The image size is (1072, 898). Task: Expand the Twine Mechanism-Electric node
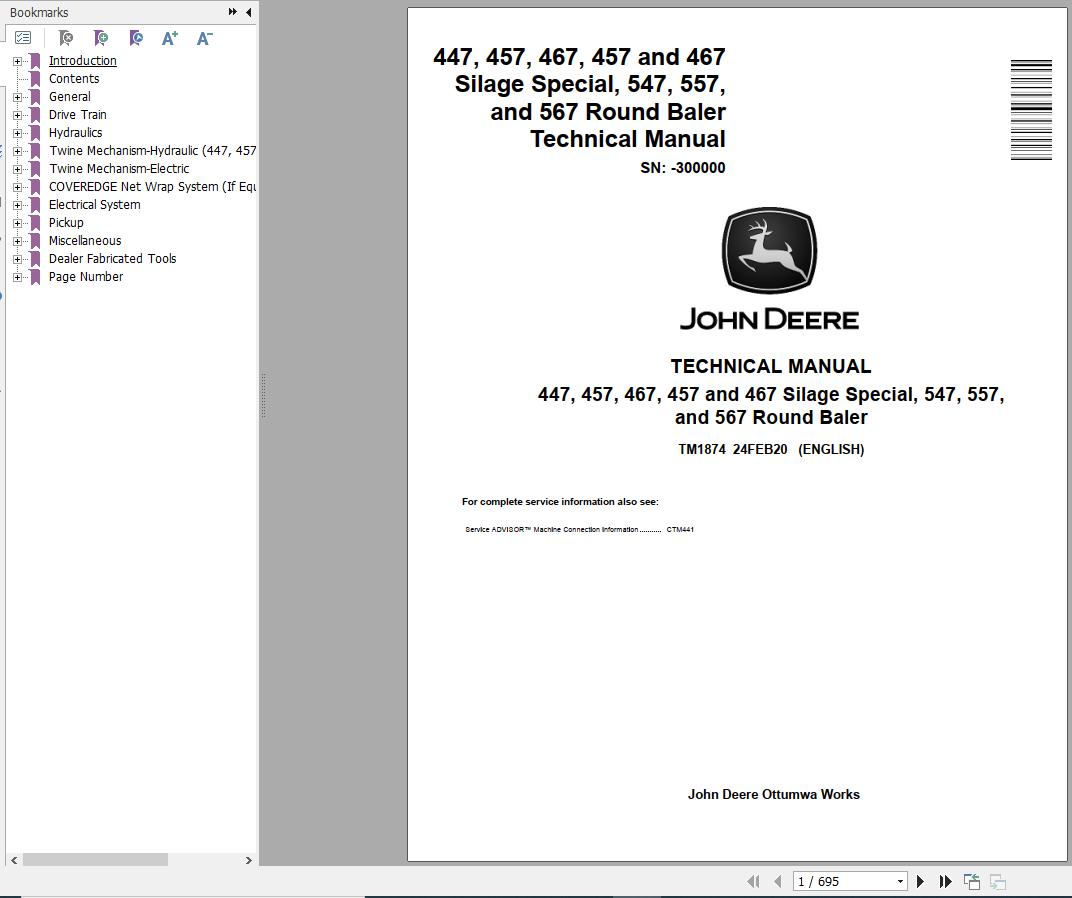pyautogui.click(x=17, y=170)
